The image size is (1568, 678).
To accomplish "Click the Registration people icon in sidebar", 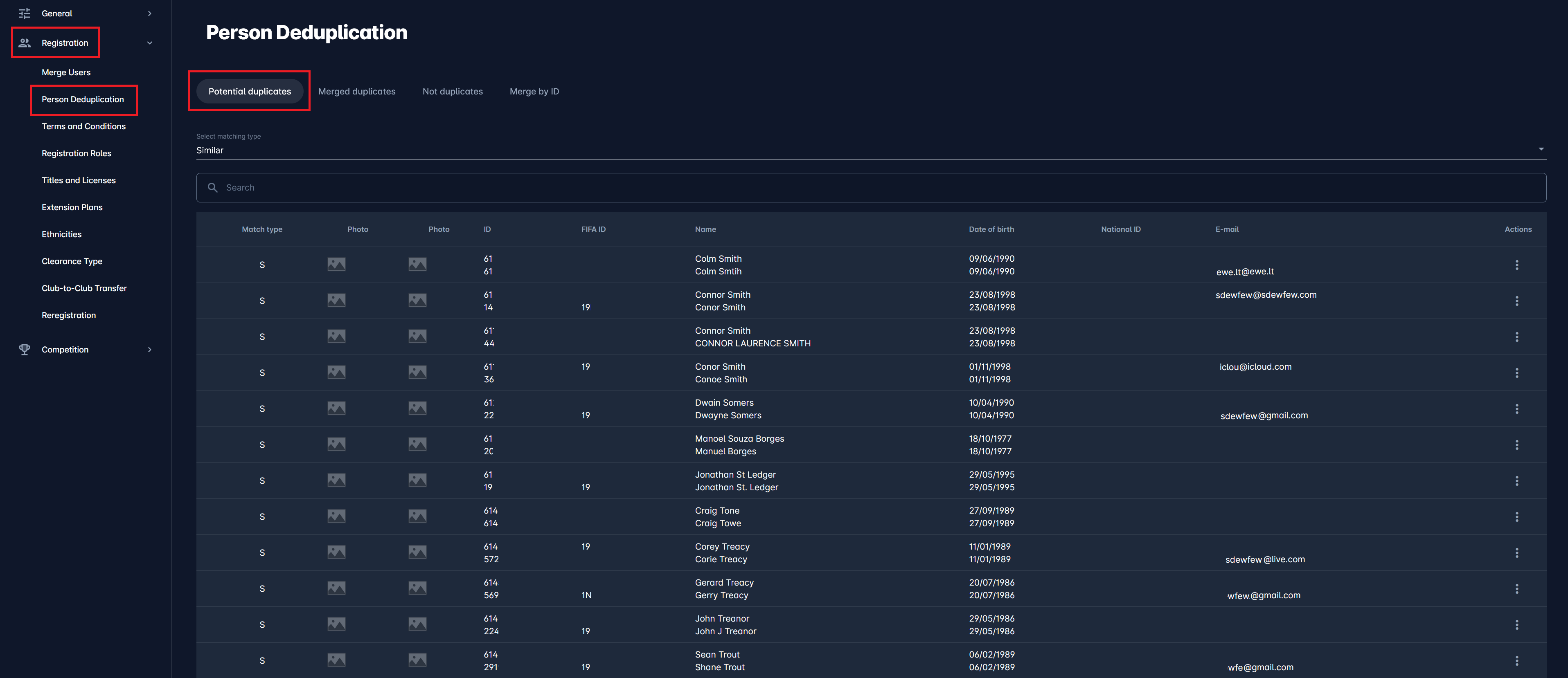I will point(25,43).
